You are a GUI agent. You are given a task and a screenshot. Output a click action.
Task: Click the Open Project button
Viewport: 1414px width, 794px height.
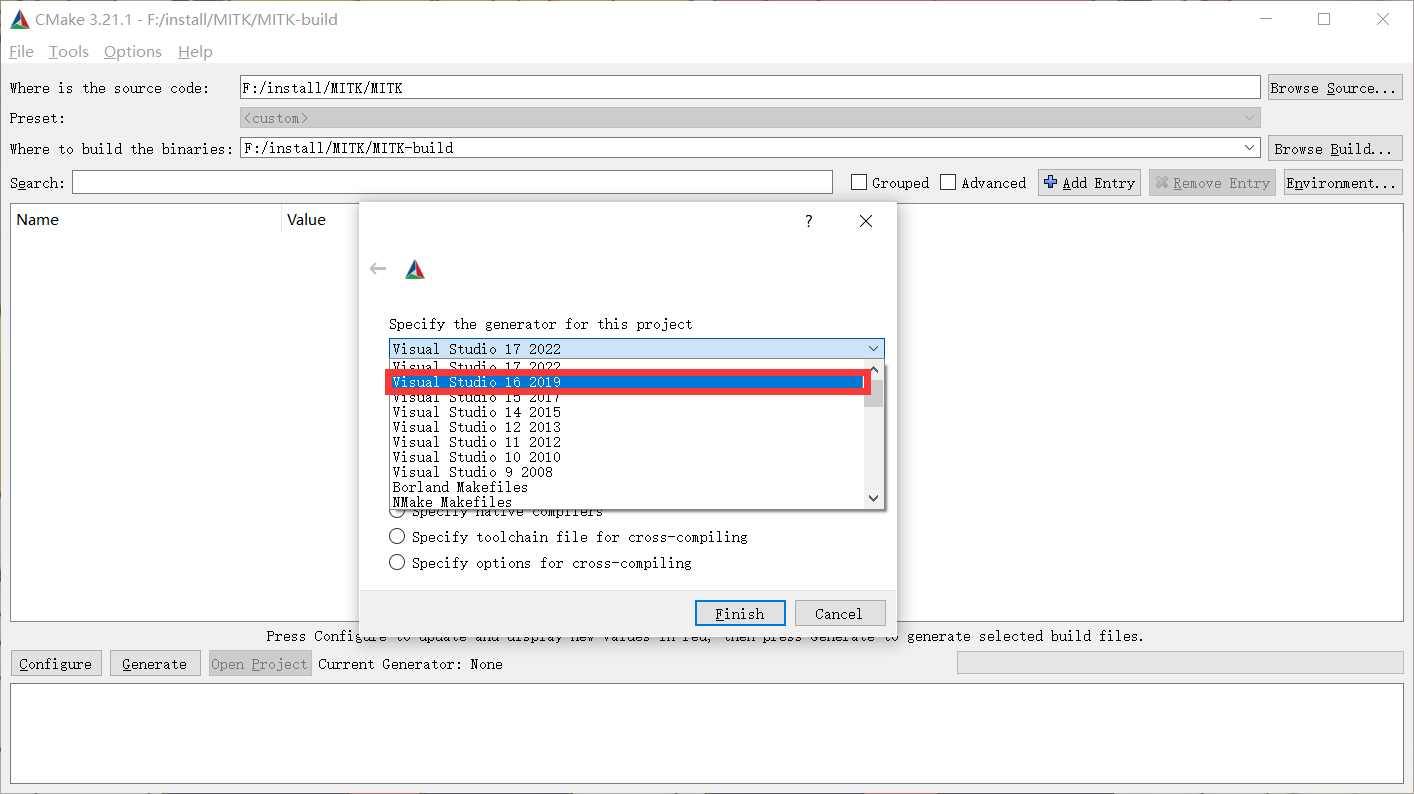pos(260,664)
